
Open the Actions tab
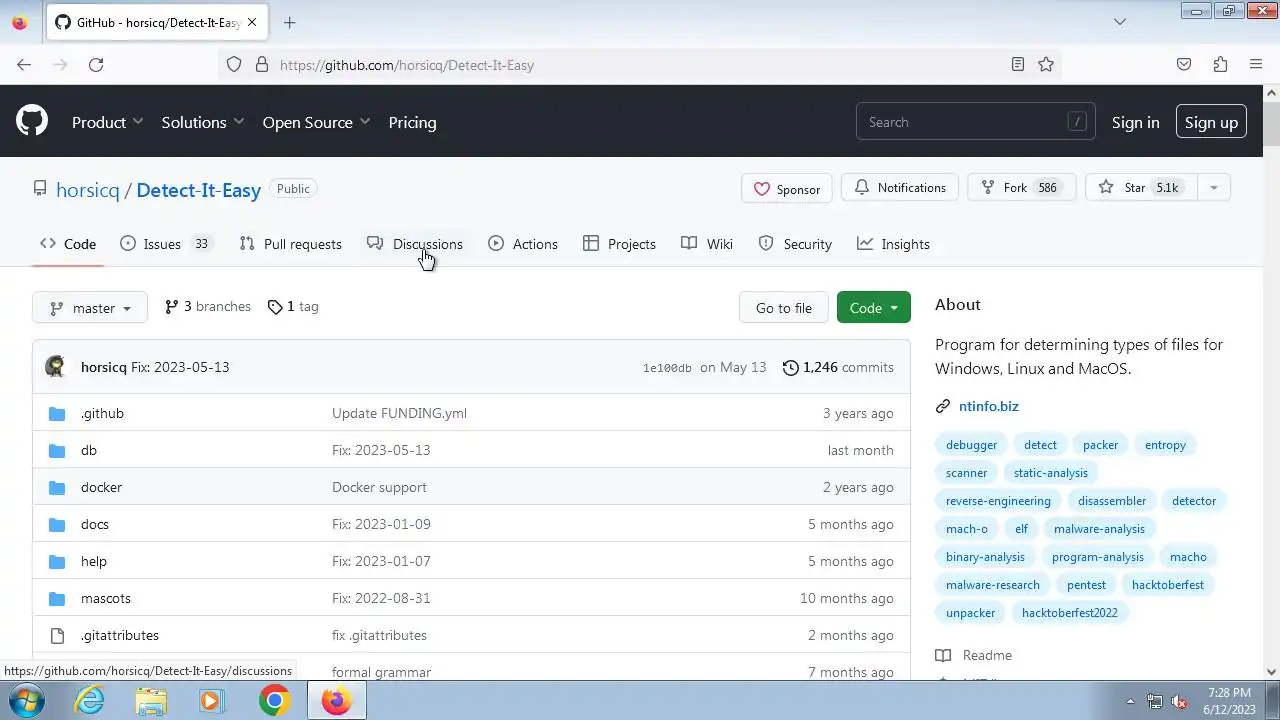523,244
